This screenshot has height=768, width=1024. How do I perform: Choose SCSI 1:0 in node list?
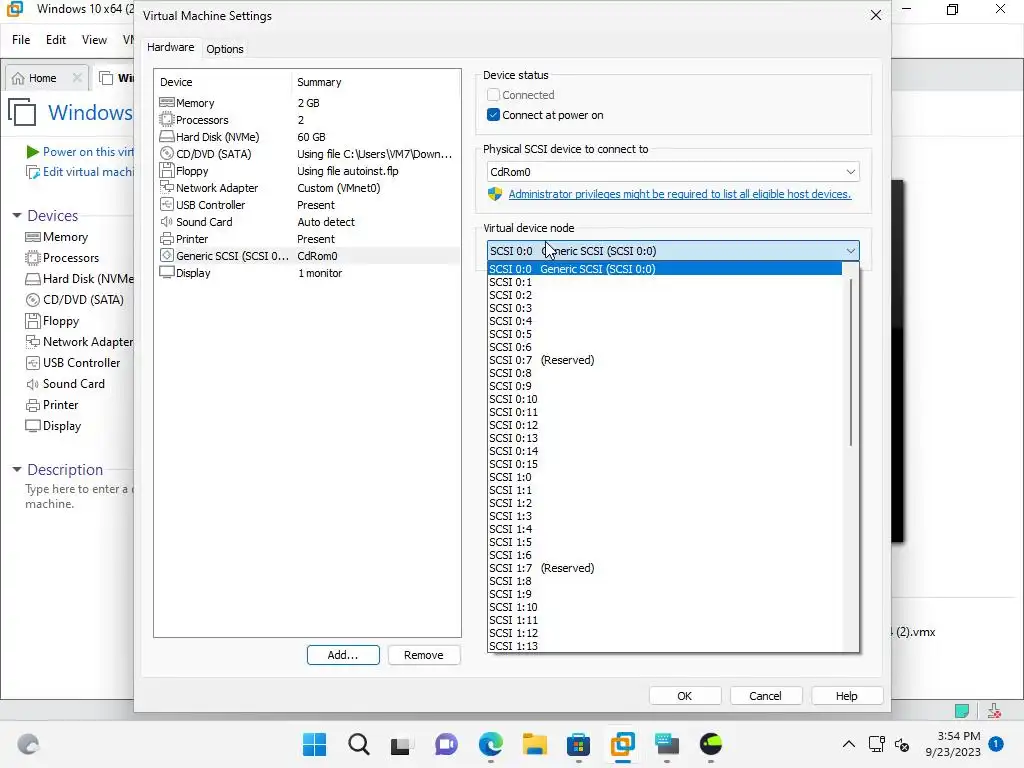(x=665, y=477)
